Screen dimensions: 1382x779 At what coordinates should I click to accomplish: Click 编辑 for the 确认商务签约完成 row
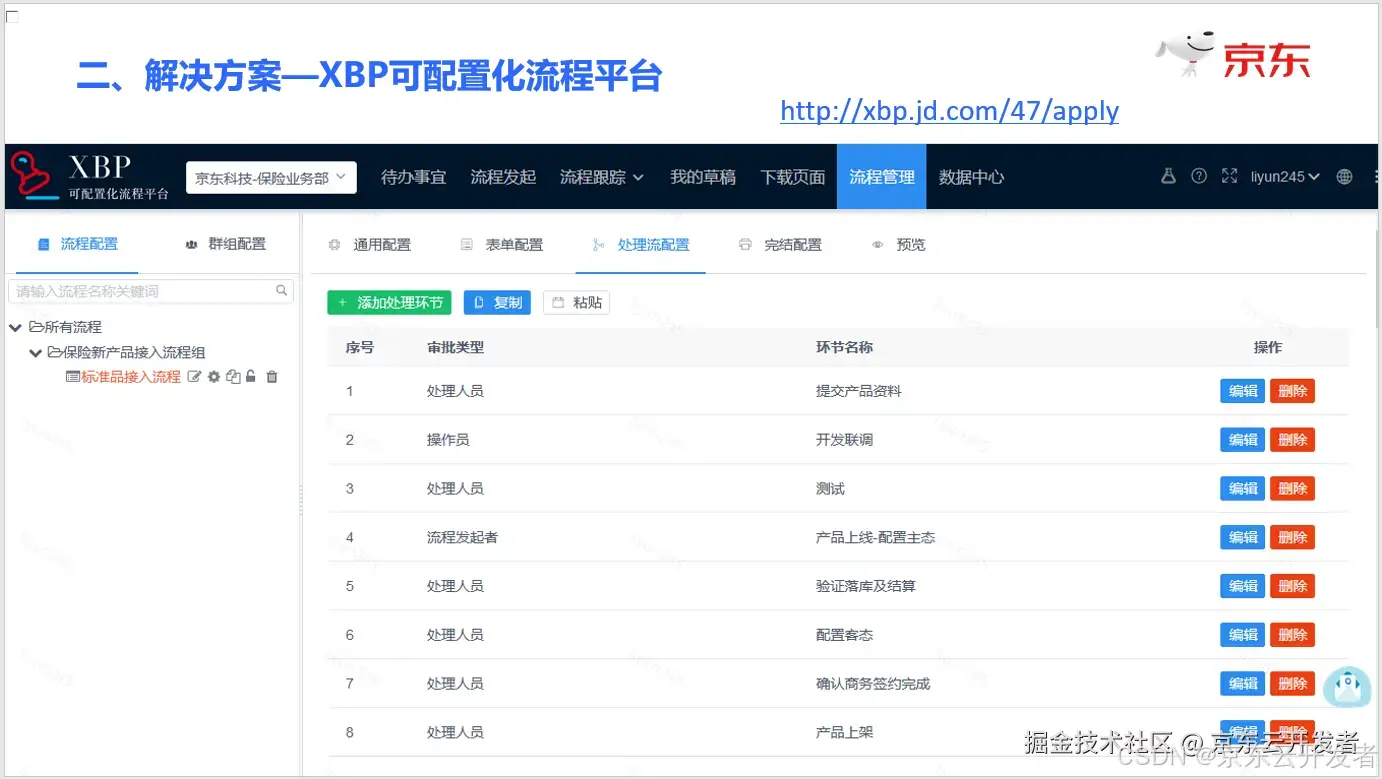(x=1243, y=684)
